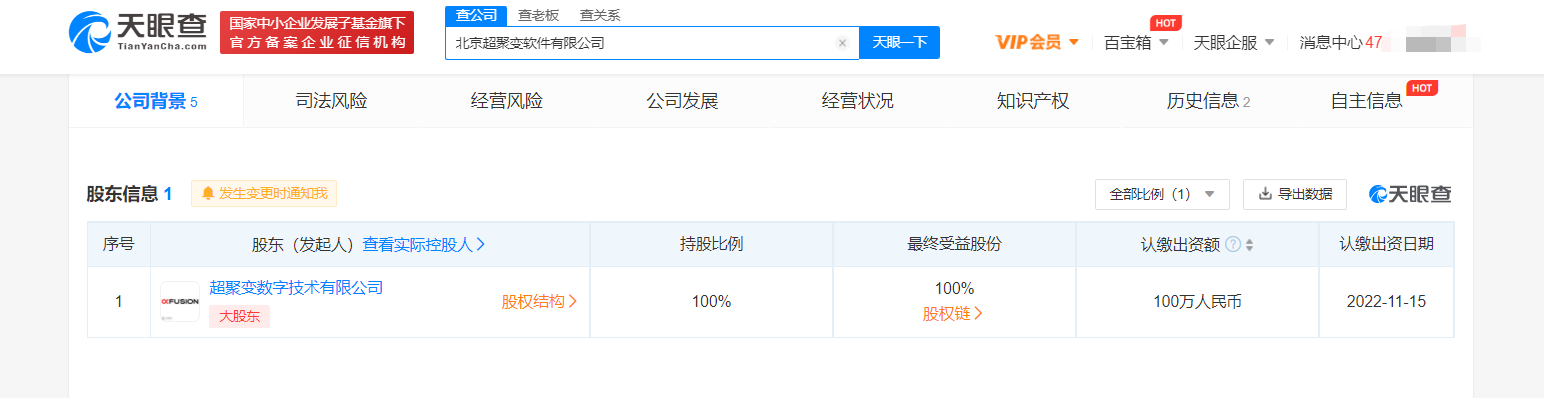
Task: Click the xFusion company logo thumbnail
Action: coord(180,301)
